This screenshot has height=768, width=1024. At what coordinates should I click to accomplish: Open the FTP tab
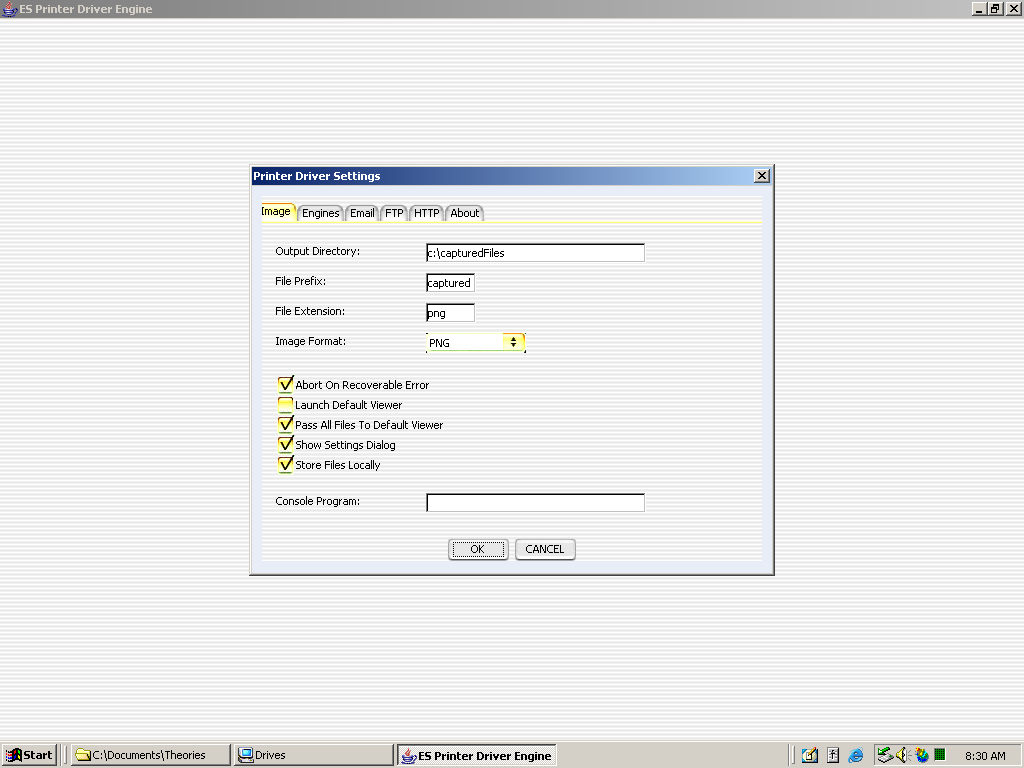click(394, 213)
